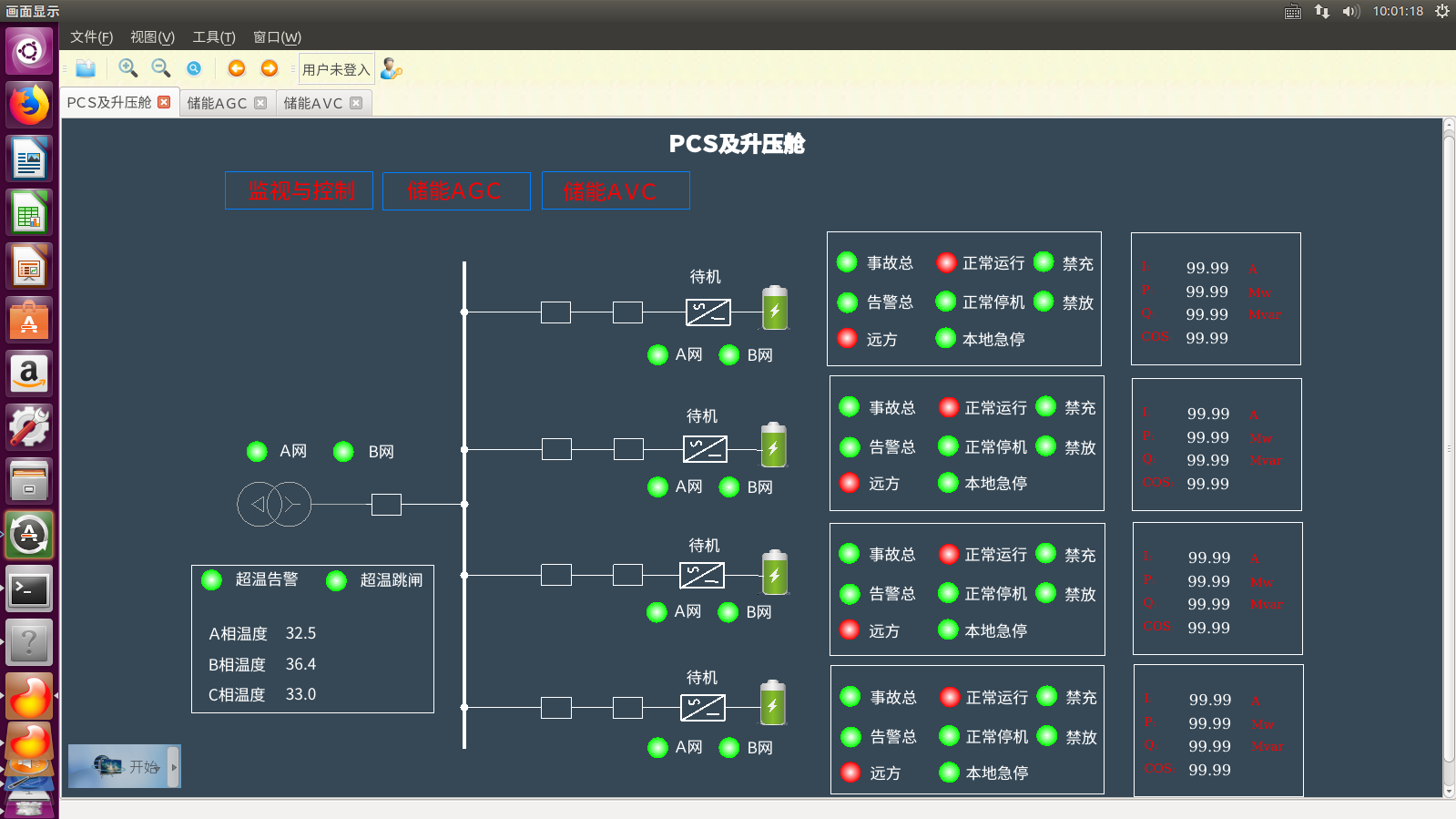The width and height of the screenshot is (1456, 819).
Task: Click the red 储能AVC button in canvas
Action: 616,191
